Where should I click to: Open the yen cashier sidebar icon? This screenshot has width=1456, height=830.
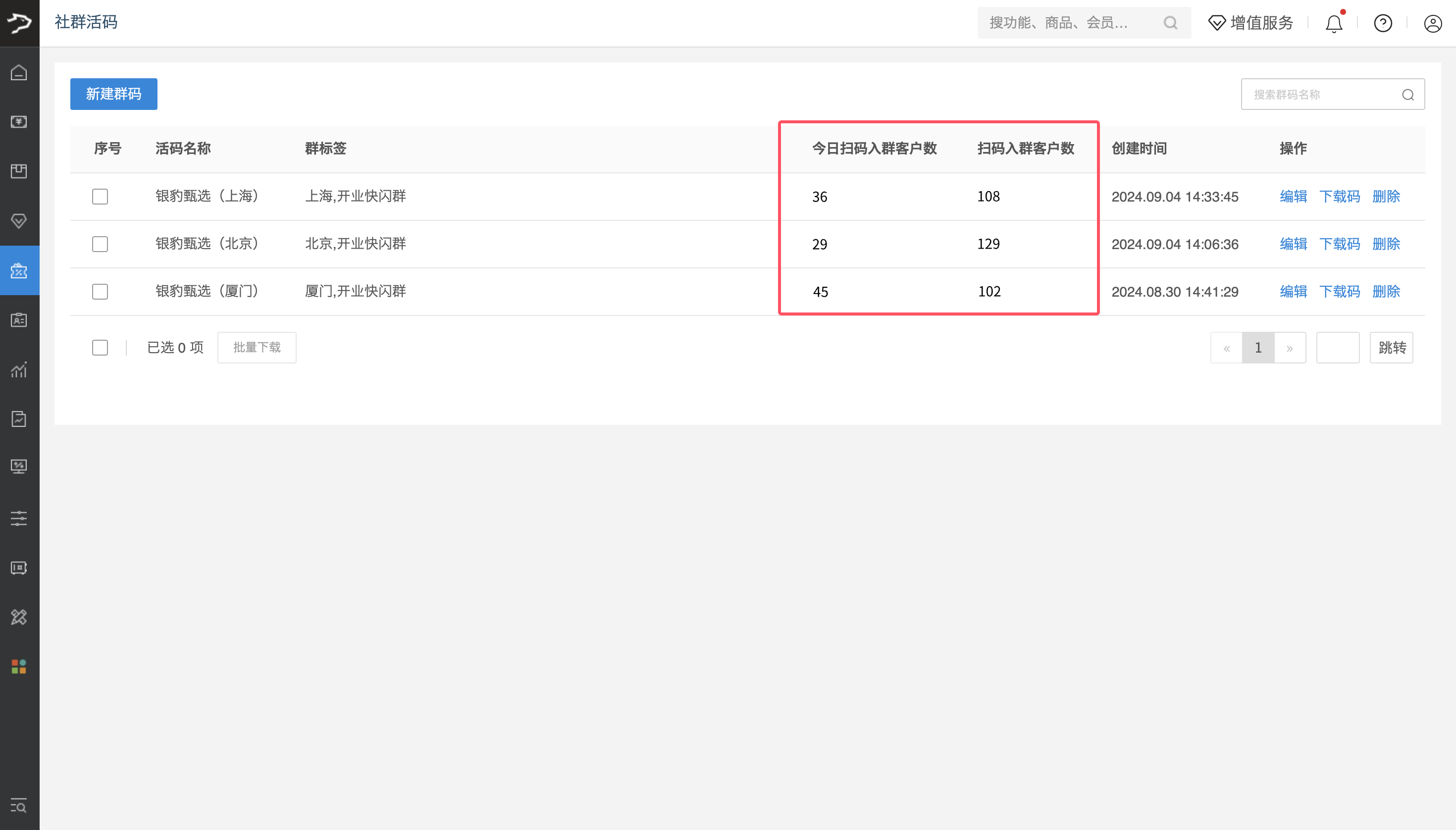[x=19, y=122]
